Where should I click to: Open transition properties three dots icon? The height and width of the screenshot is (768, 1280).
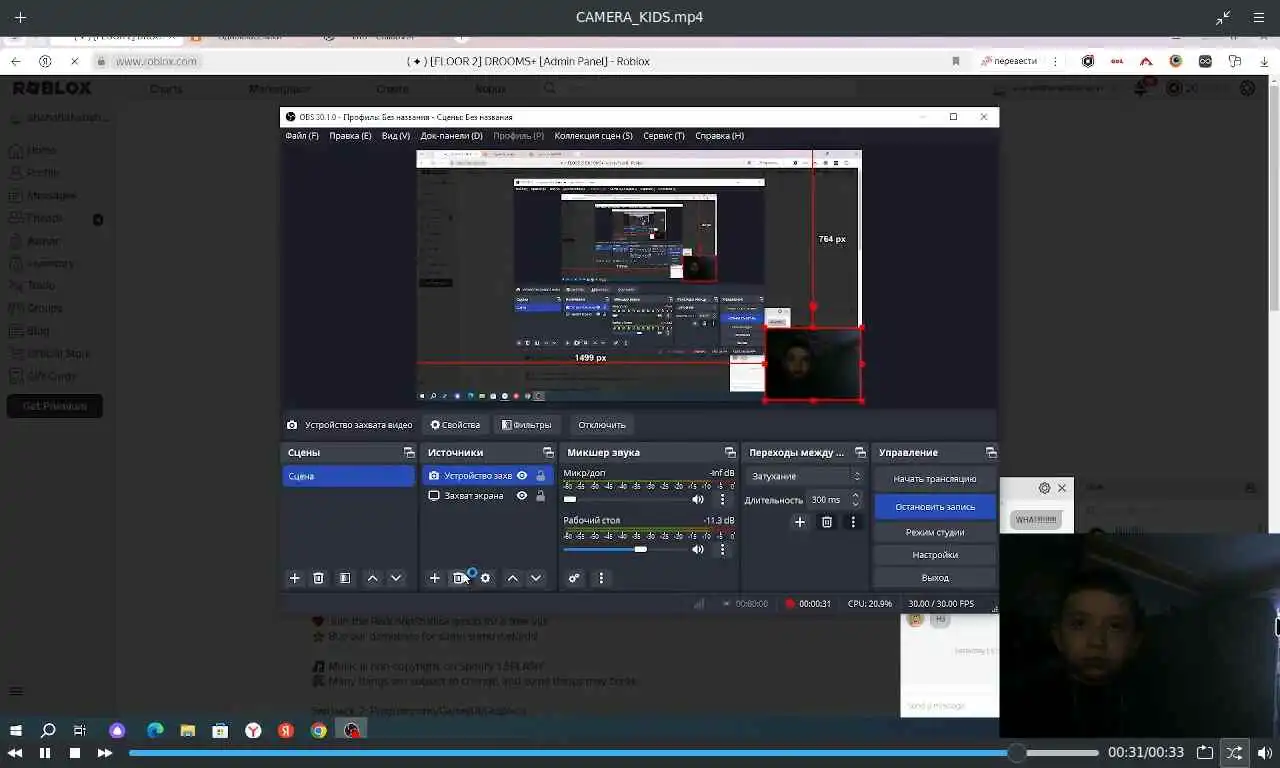[x=853, y=522]
